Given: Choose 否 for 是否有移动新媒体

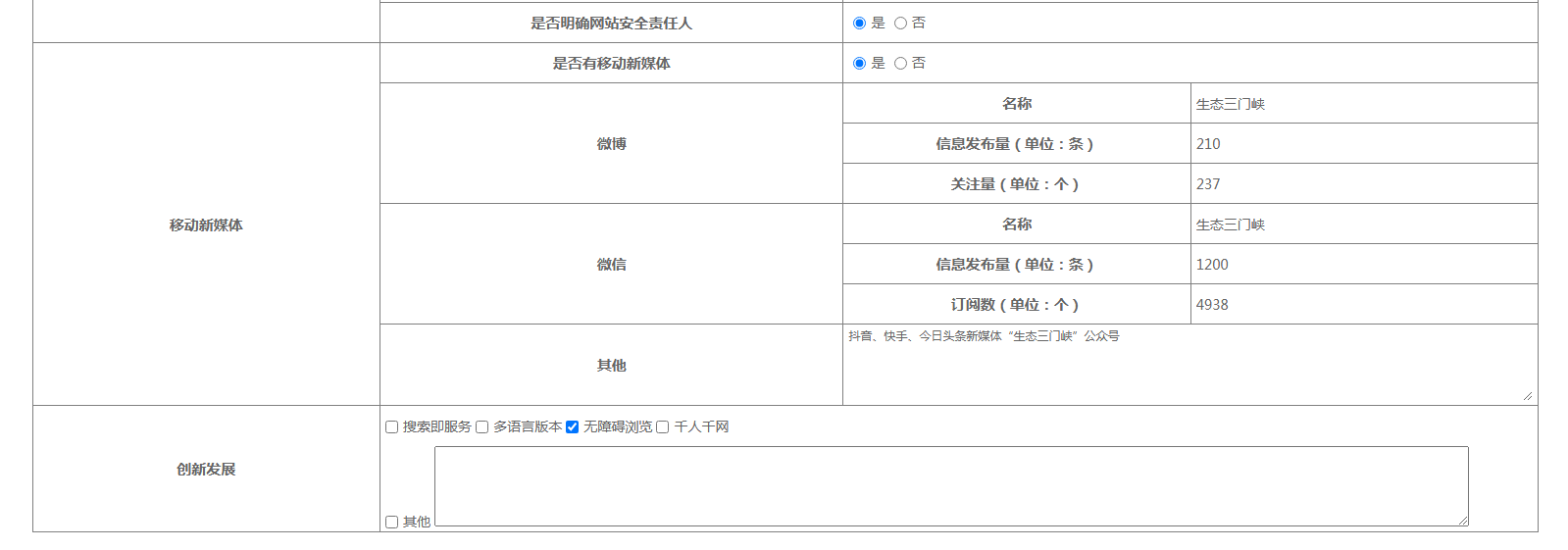Looking at the screenshot, I should point(900,63).
